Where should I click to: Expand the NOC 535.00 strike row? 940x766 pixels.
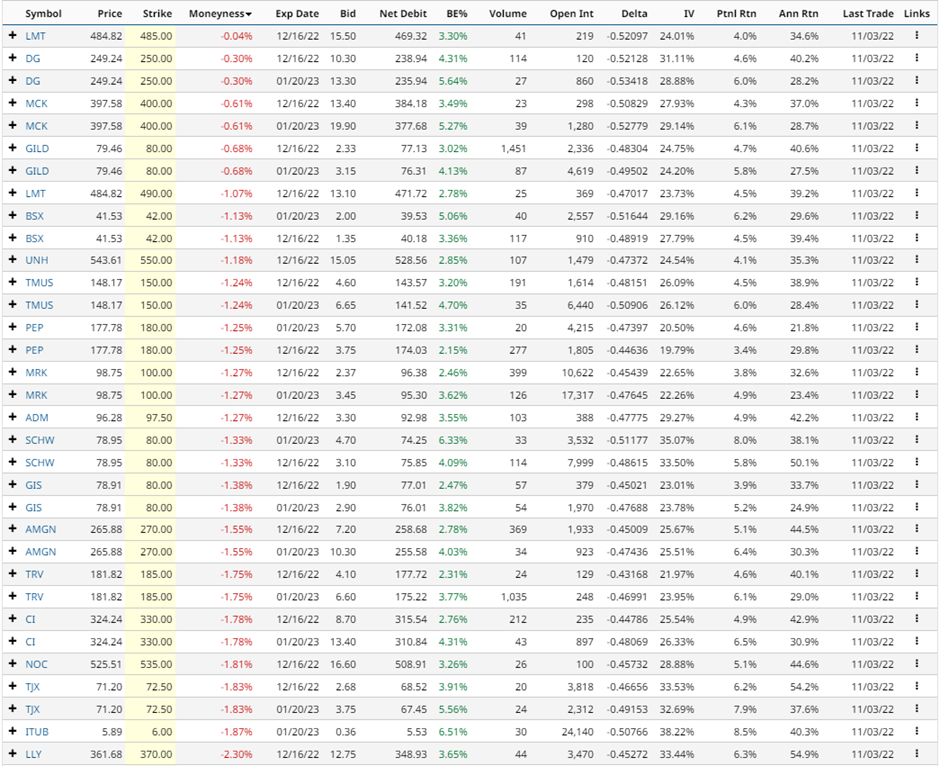click(13, 664)
